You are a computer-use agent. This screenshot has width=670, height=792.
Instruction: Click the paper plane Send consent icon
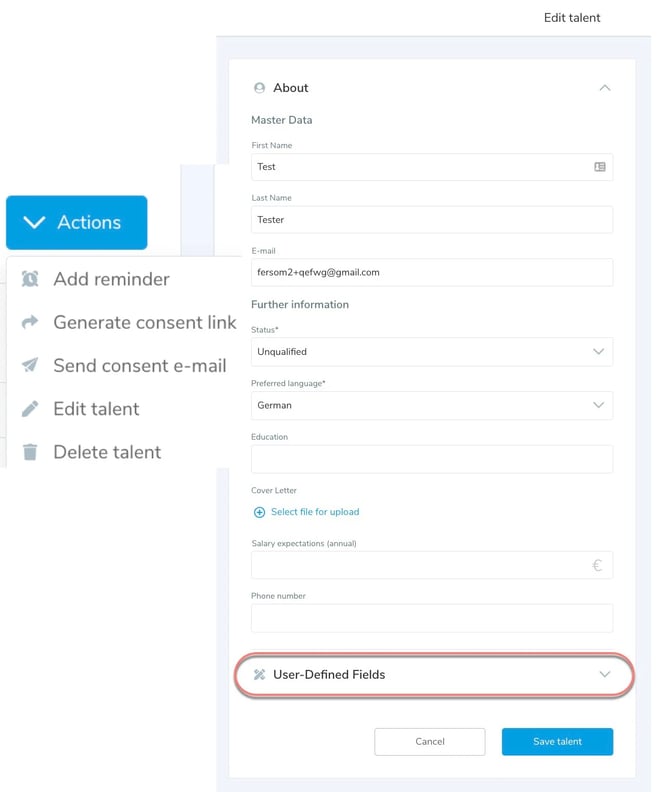click(30, 365)
